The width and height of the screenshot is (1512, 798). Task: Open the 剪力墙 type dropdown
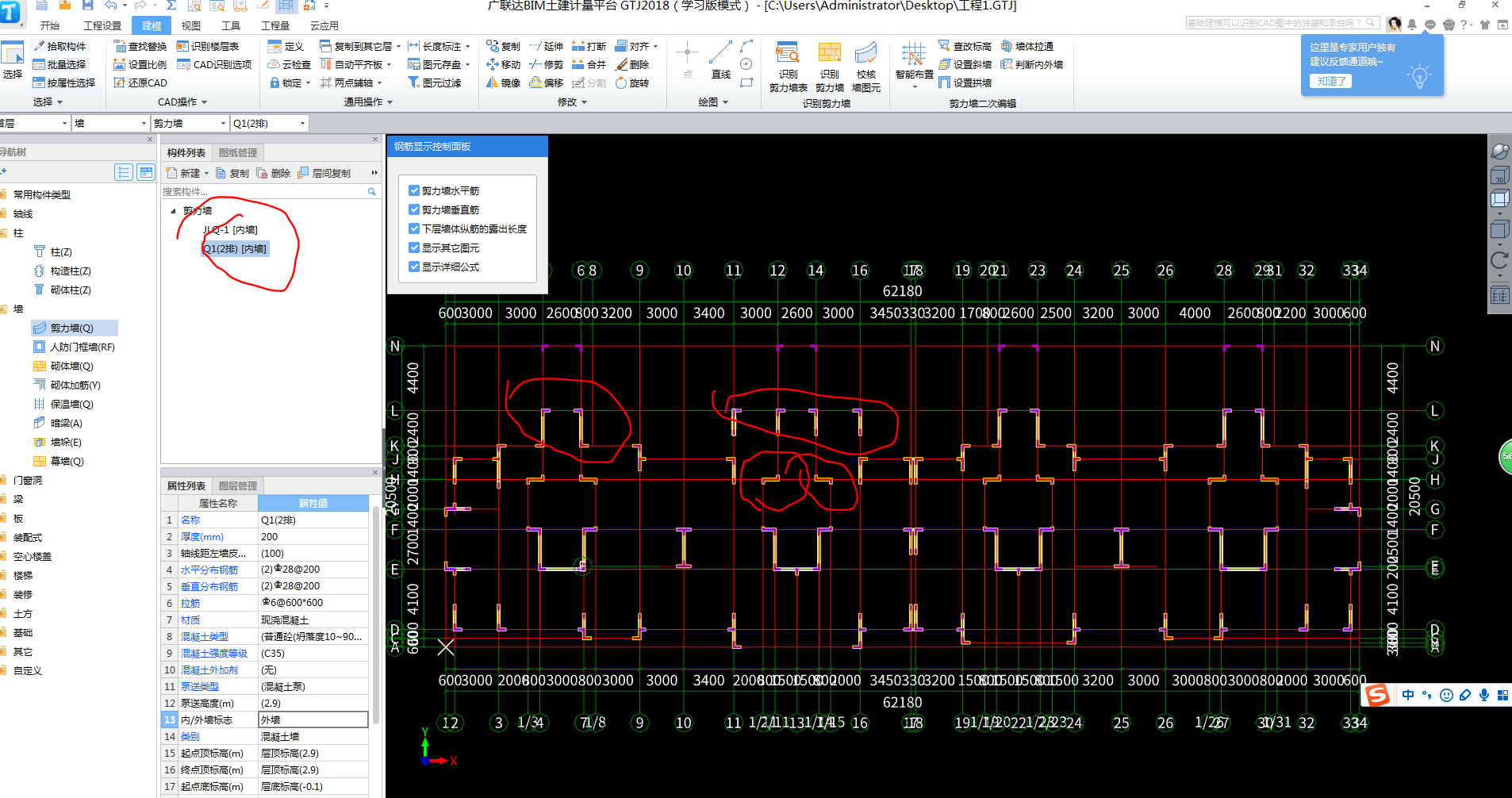tap(223, 123)
